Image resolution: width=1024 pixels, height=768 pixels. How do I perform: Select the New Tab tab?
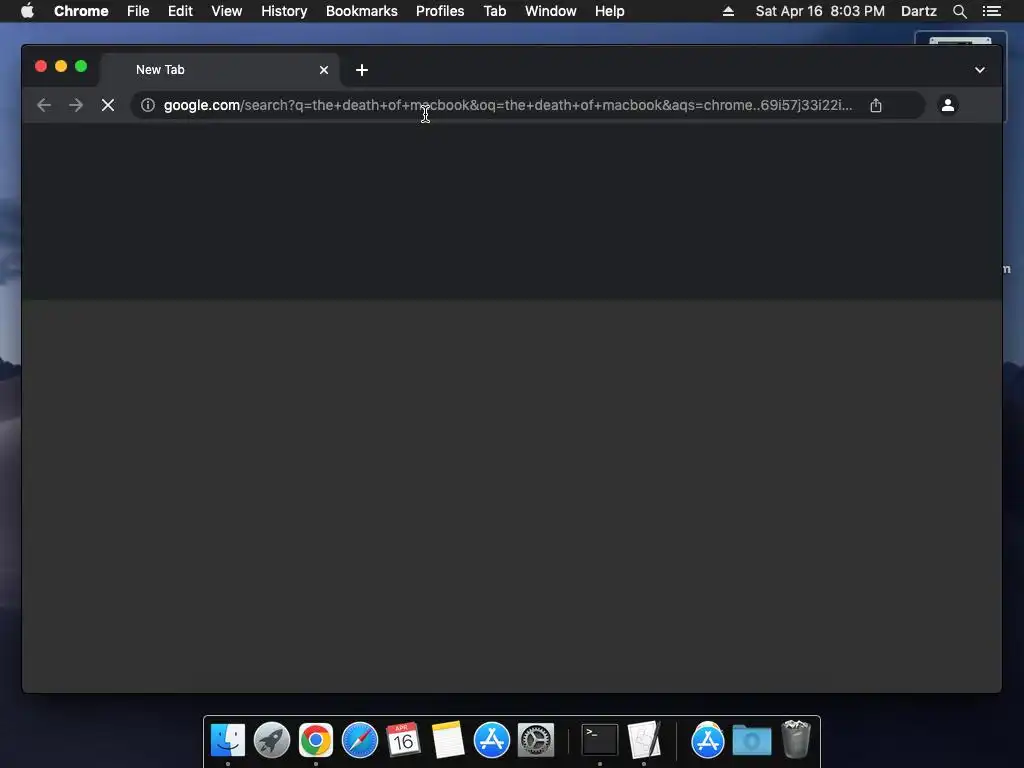219,70
